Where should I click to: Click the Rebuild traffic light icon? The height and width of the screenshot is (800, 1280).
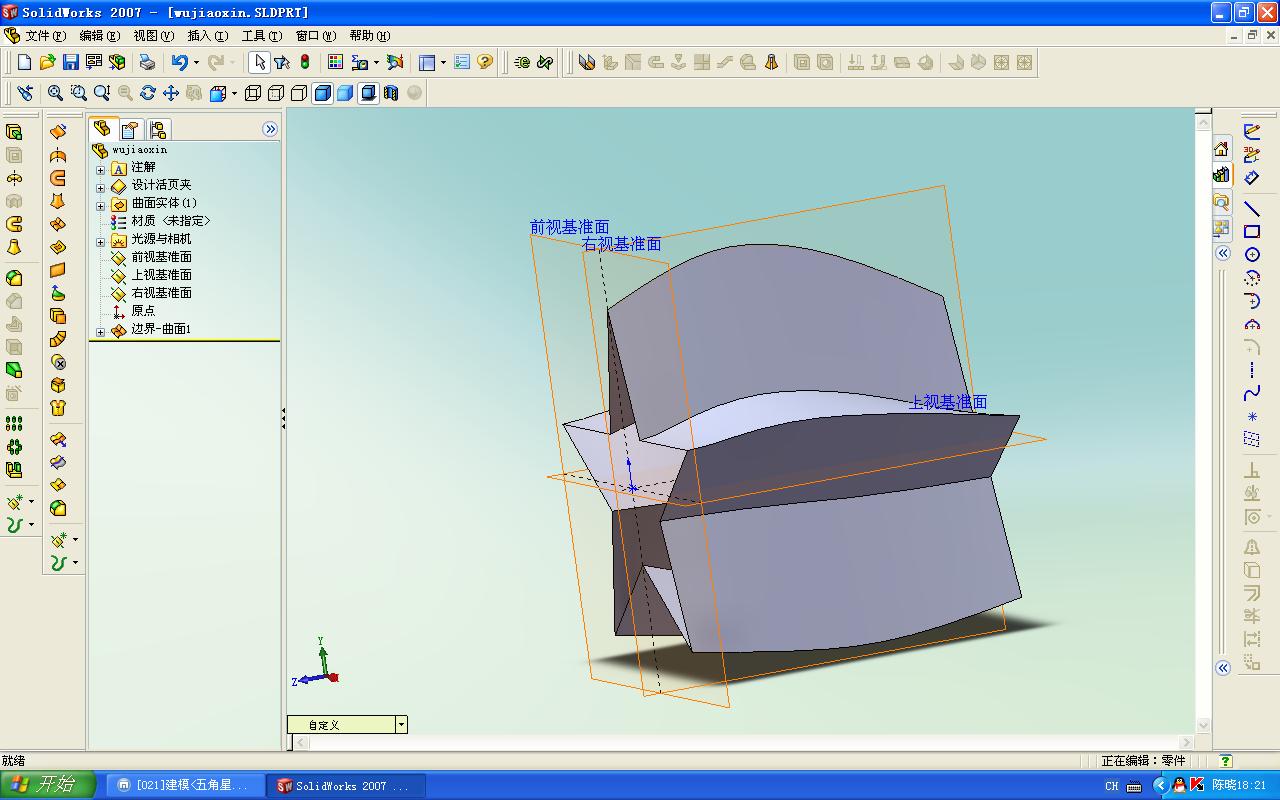305,62
